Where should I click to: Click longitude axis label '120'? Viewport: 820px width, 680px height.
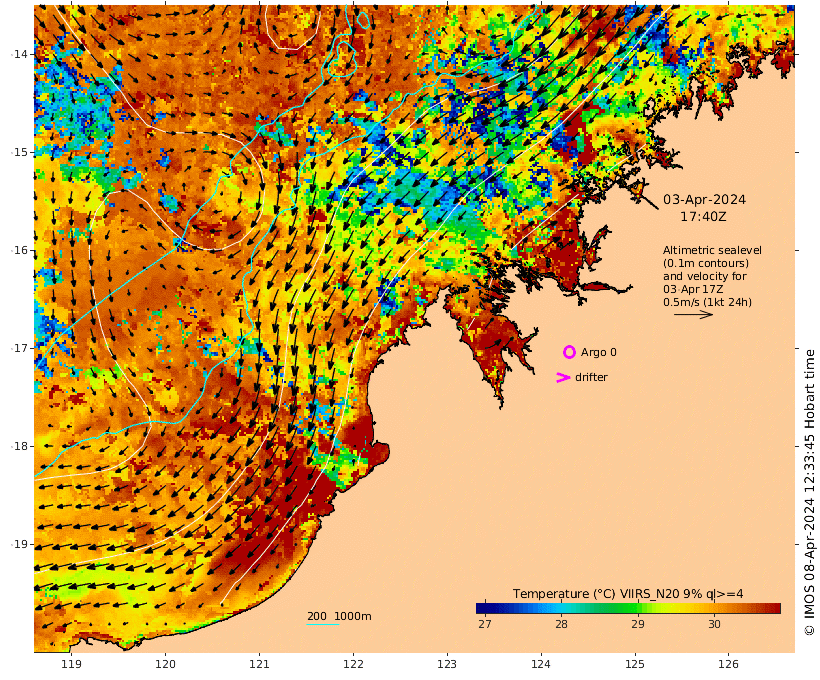click(165, 664)
